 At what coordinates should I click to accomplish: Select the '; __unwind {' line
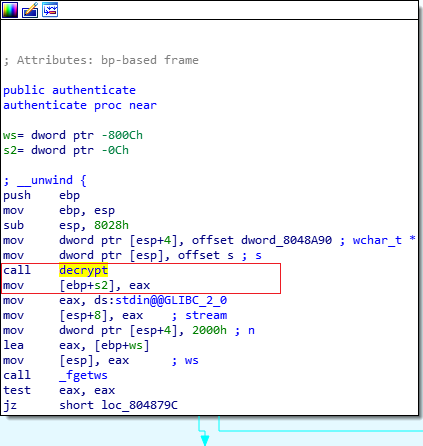(x=45, y=180)
